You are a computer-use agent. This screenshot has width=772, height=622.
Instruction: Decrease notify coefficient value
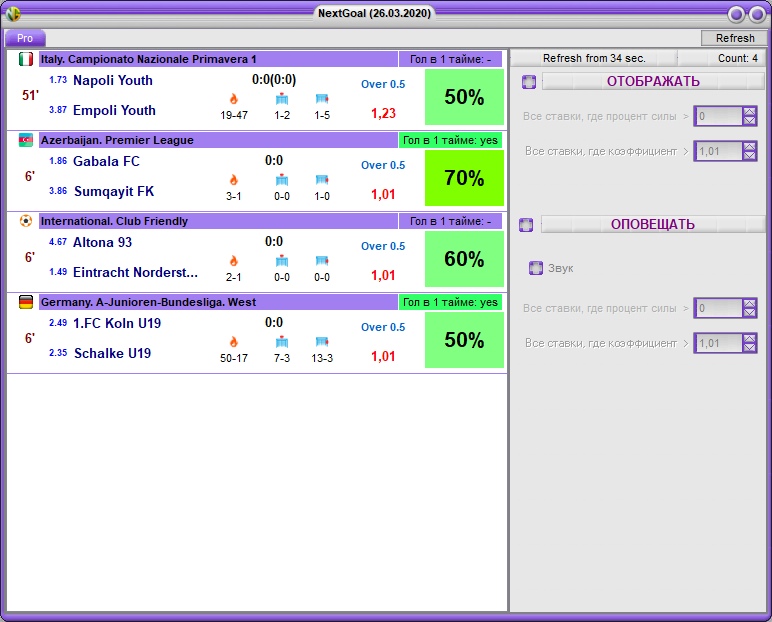(749, 348)
